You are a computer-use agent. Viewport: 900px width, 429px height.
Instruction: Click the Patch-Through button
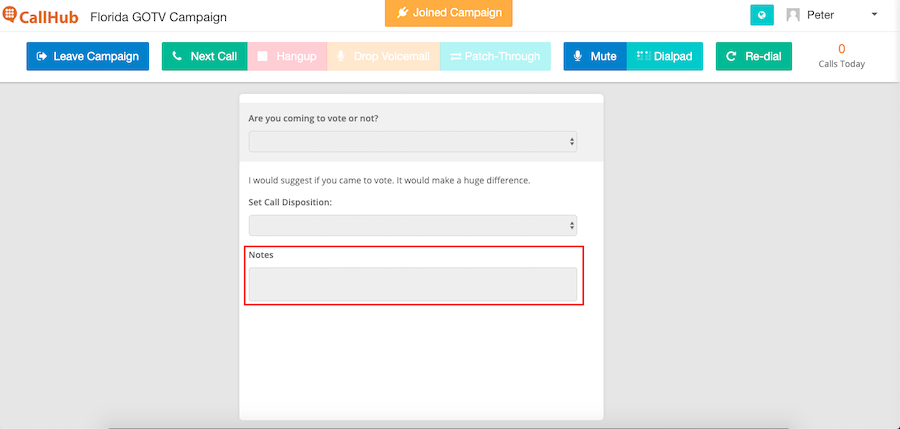(x=495, y=56)
